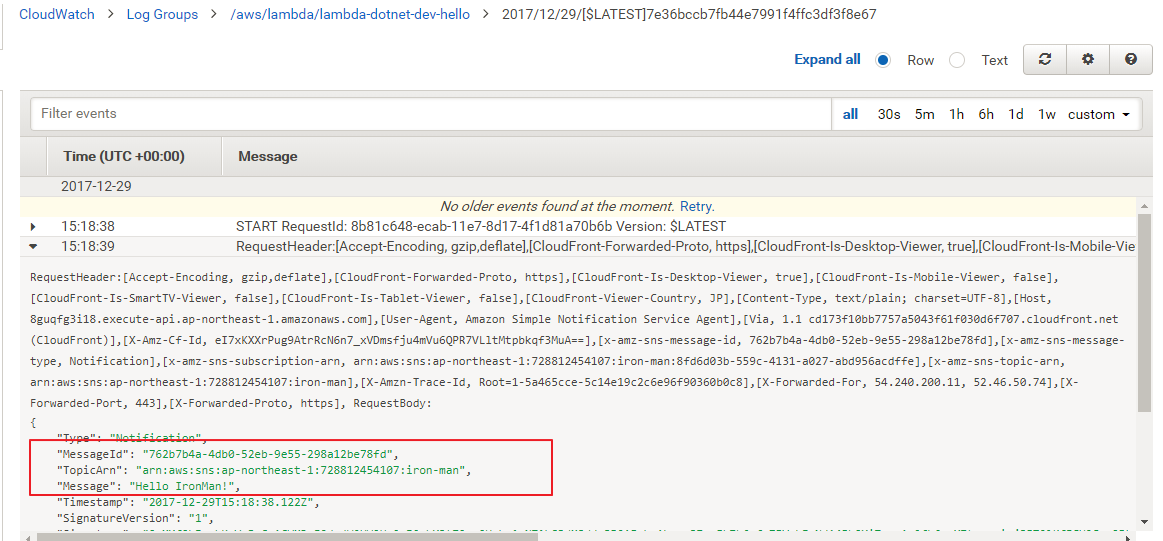Select the Text view radio button
1163x541 pixels.
click(x=957, y=60)
